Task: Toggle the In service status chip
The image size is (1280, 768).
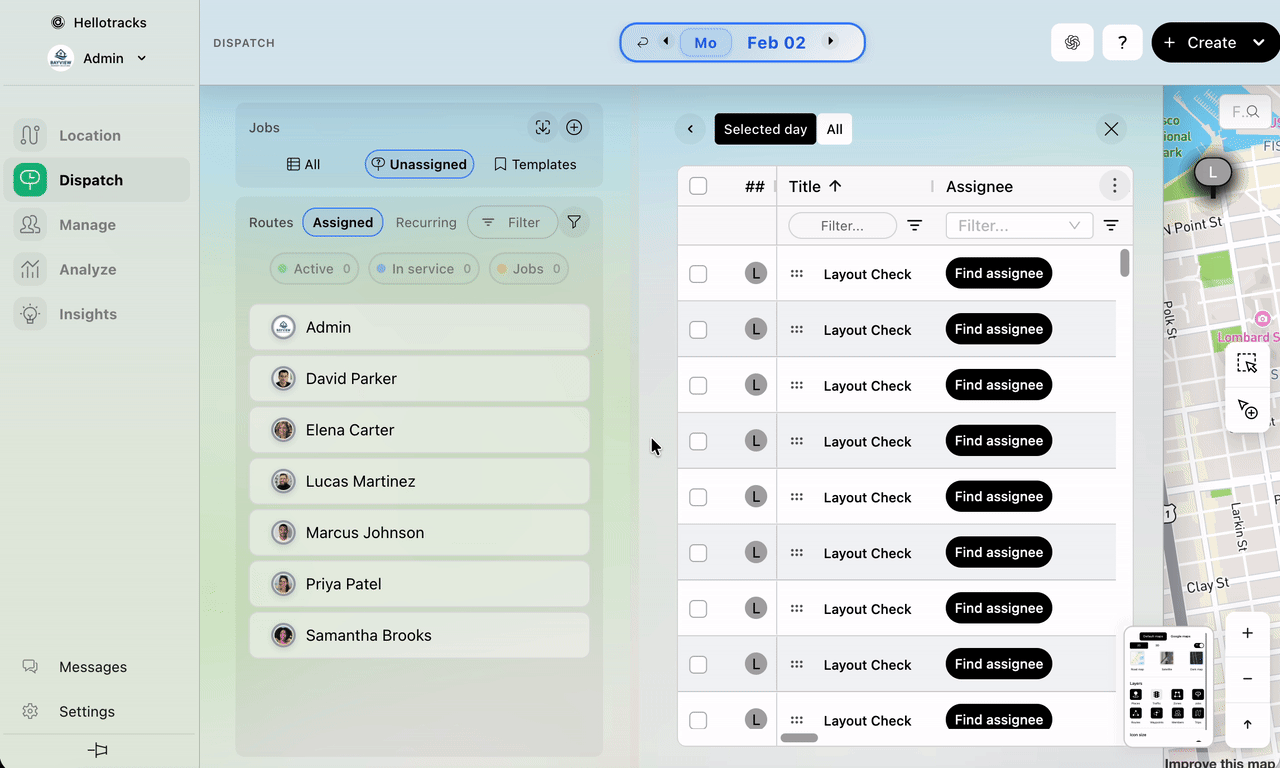Action: point(424,269)
